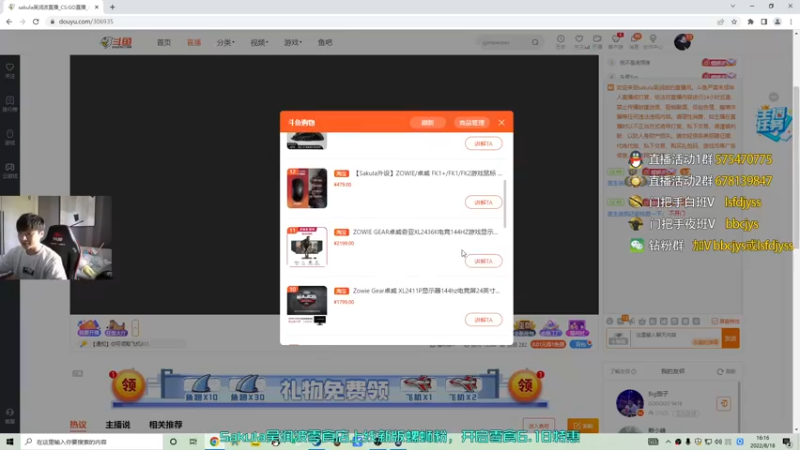Click the 【Sakula外设】ZOWIE FK1+ product title
This screenshot has height=450, width=800.
428,173
